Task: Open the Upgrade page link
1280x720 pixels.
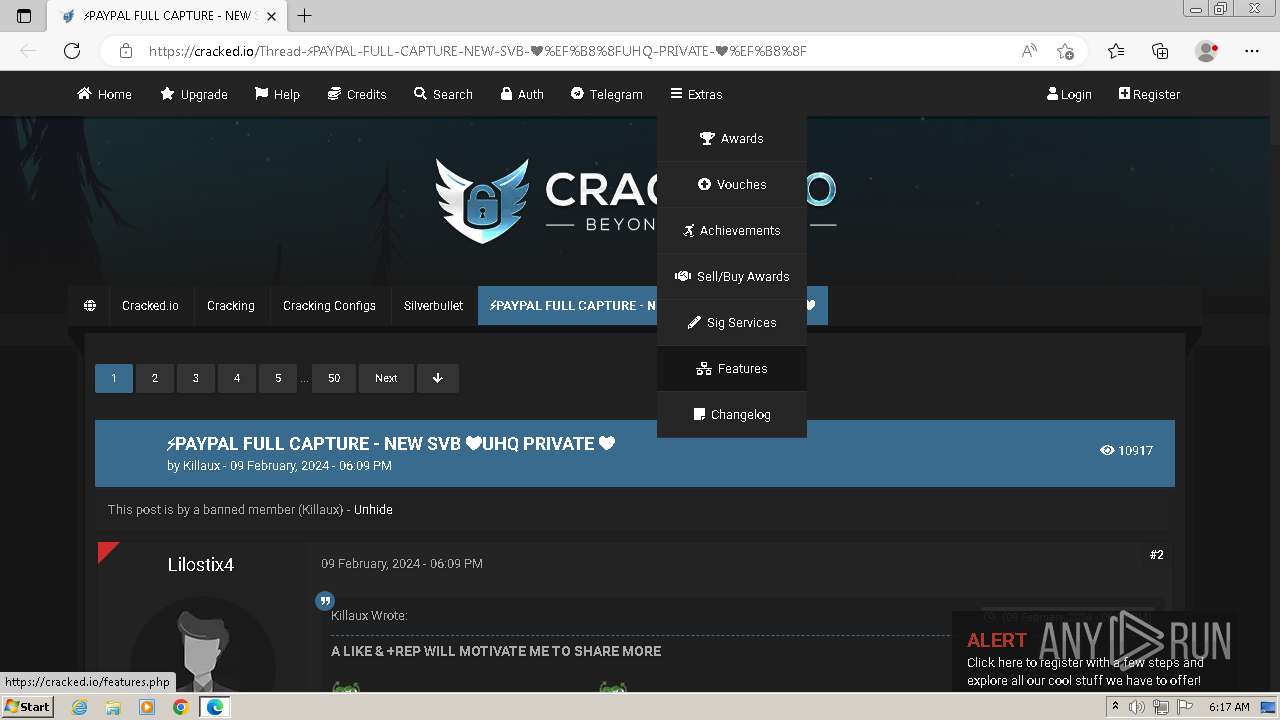Action: point(194,94)
